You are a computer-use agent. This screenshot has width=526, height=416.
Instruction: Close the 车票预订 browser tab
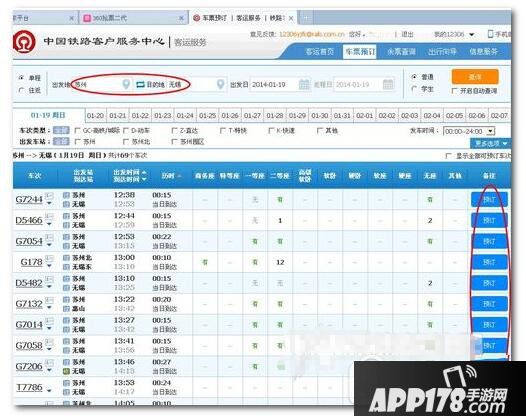point(291,18)
